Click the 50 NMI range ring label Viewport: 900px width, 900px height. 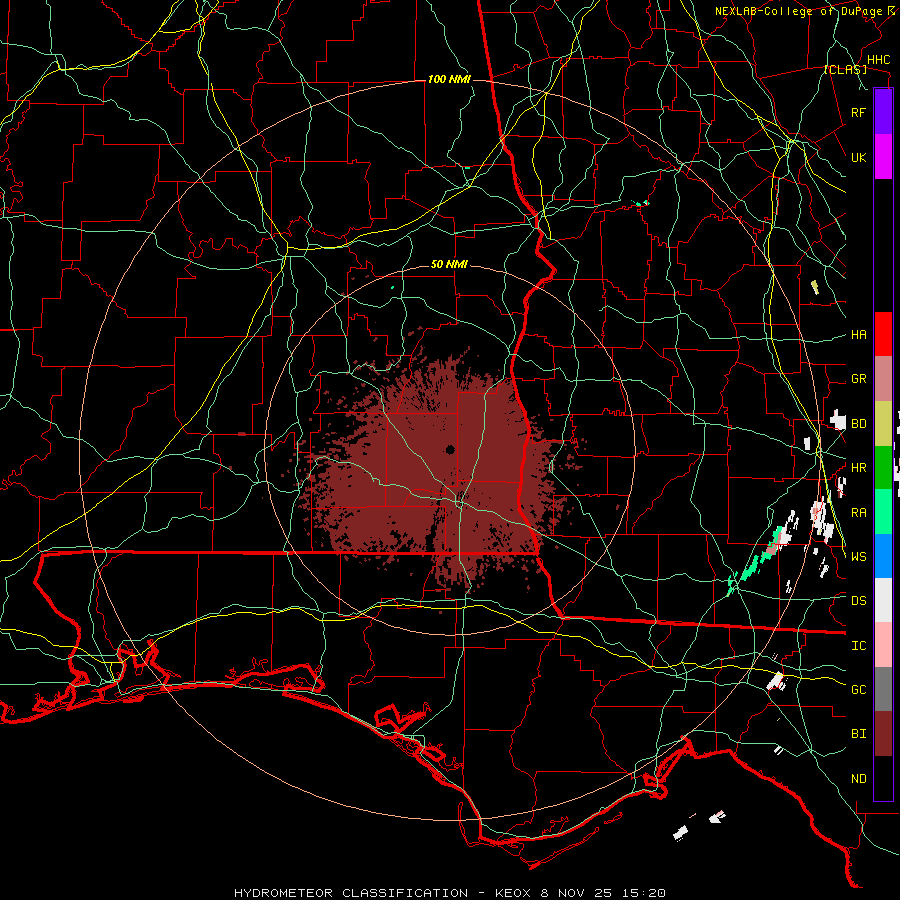tap(449, 265)
